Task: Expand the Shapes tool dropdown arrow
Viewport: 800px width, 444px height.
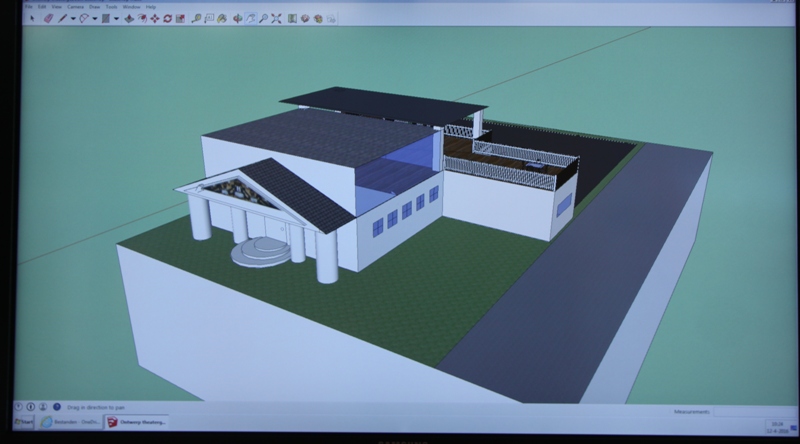Action: (114, 18)
